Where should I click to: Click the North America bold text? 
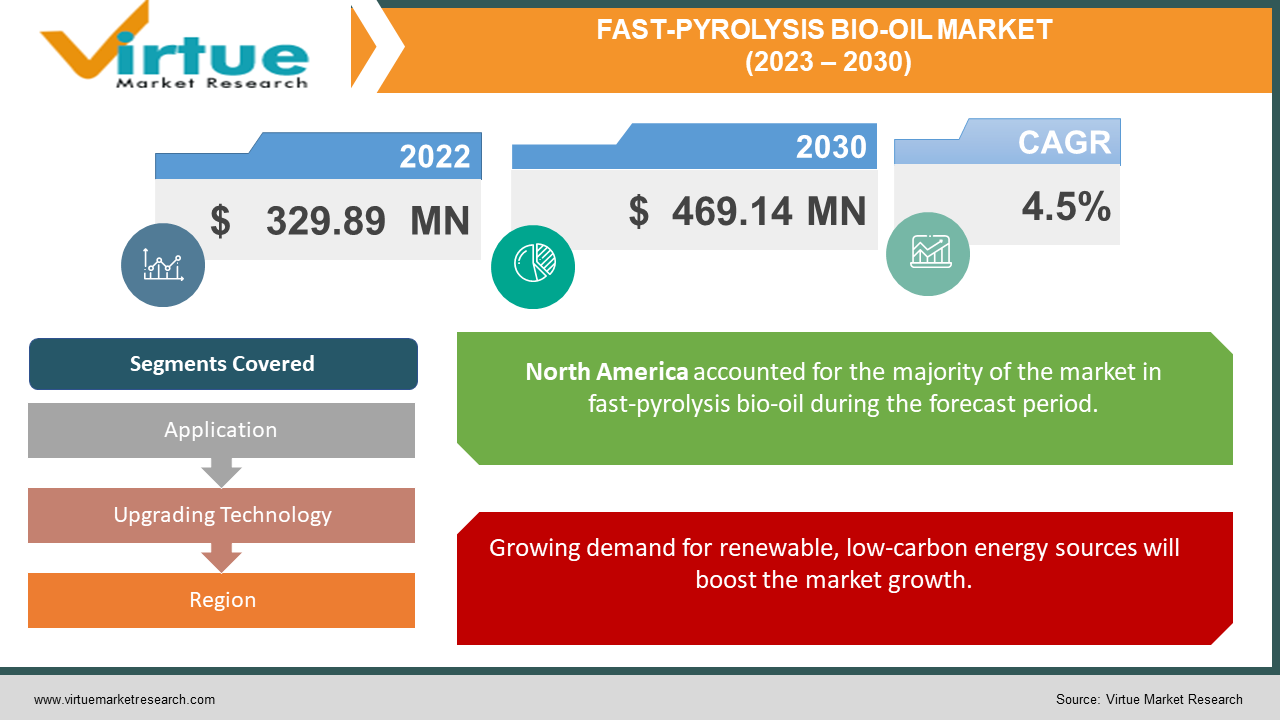tap(607, 372)
